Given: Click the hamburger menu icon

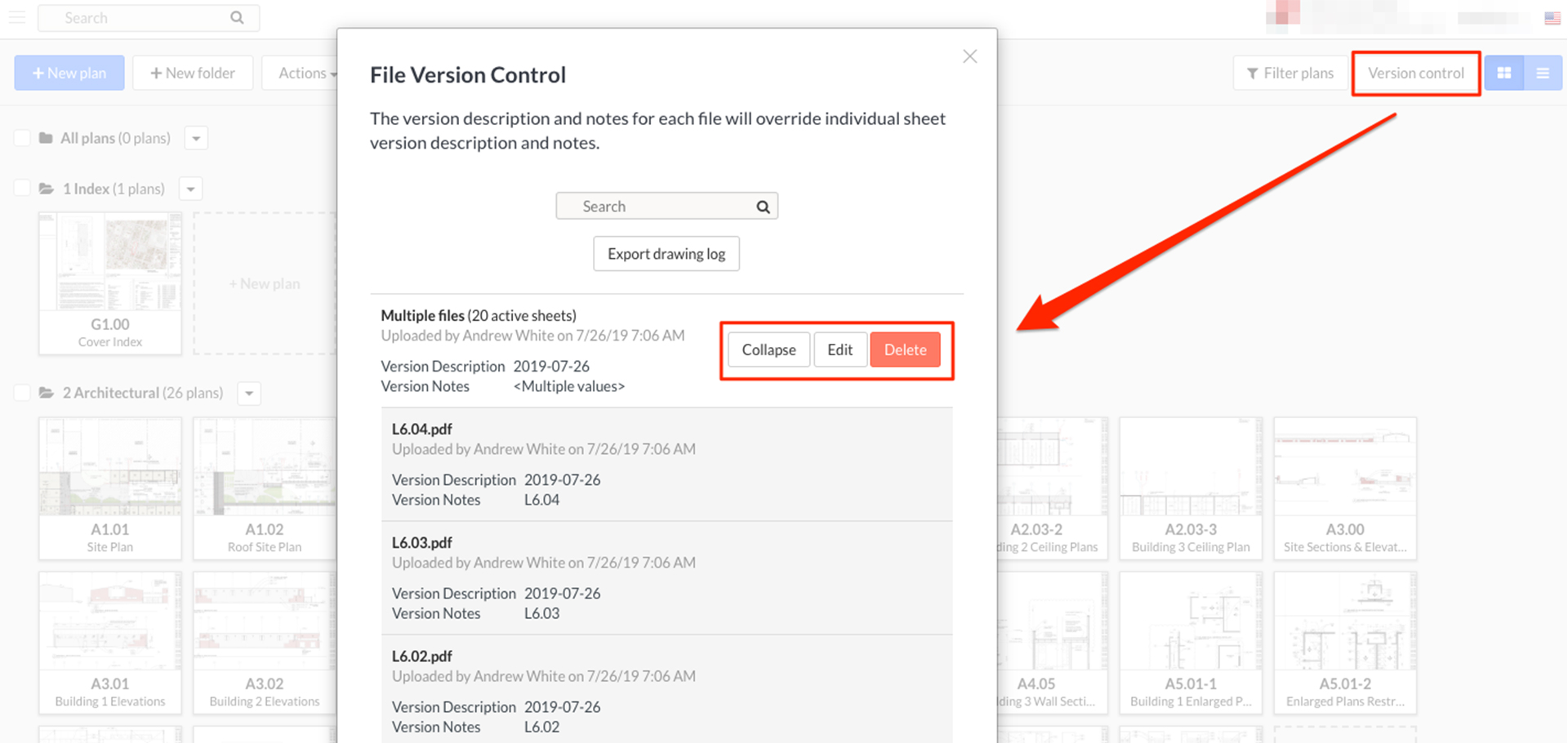Looking at the screenshot, I should pos(17,17).
